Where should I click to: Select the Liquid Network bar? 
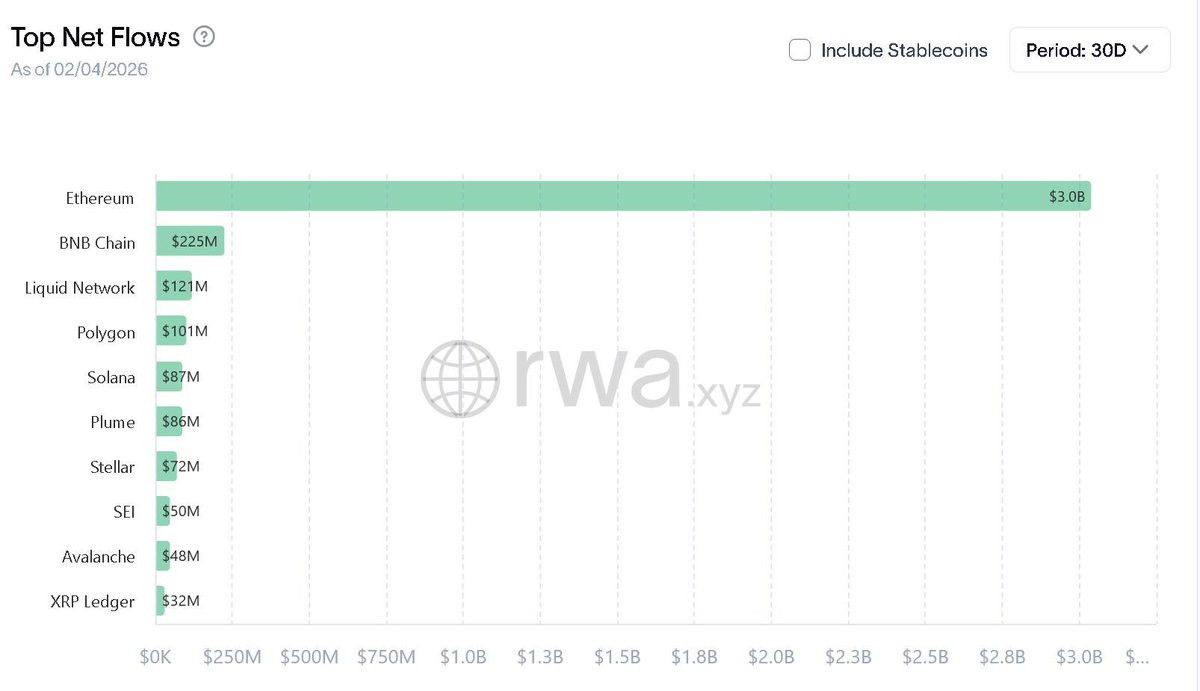pos(173,287)
